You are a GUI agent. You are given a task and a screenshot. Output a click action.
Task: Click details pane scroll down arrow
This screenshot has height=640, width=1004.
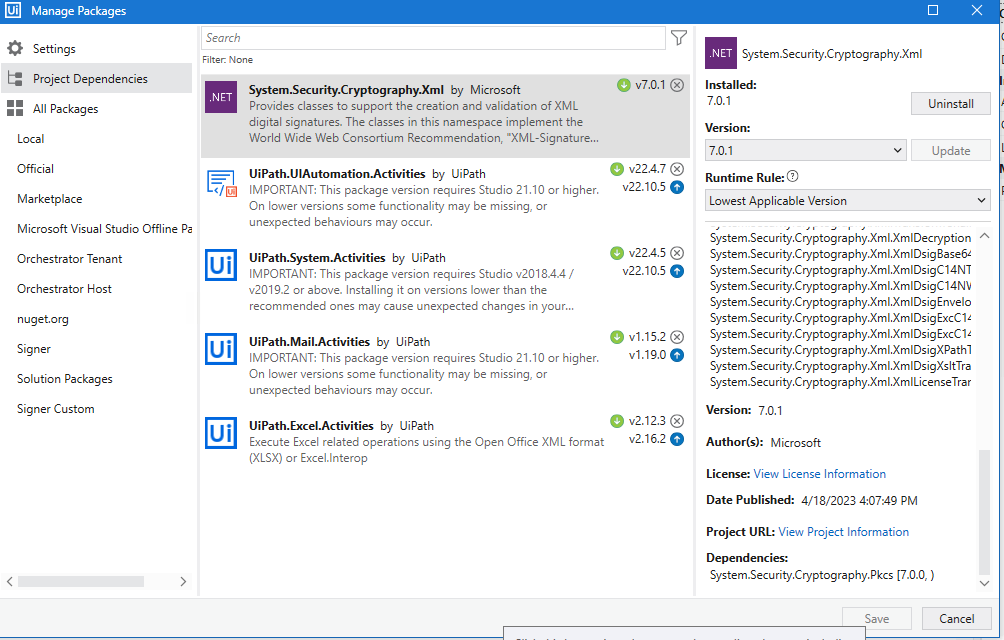click(x=985, y=583)
